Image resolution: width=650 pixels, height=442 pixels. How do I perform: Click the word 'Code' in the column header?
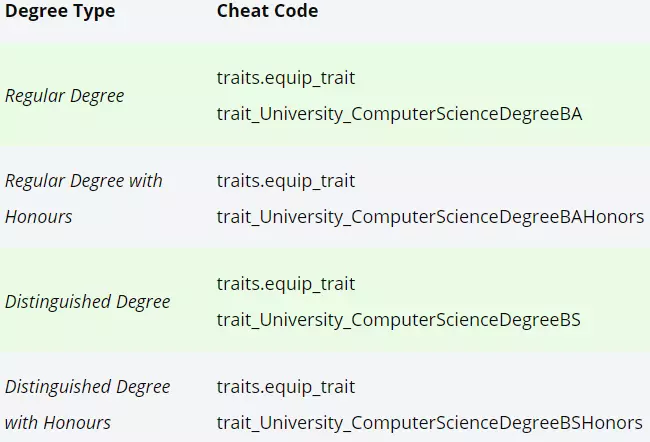(296, 12)
